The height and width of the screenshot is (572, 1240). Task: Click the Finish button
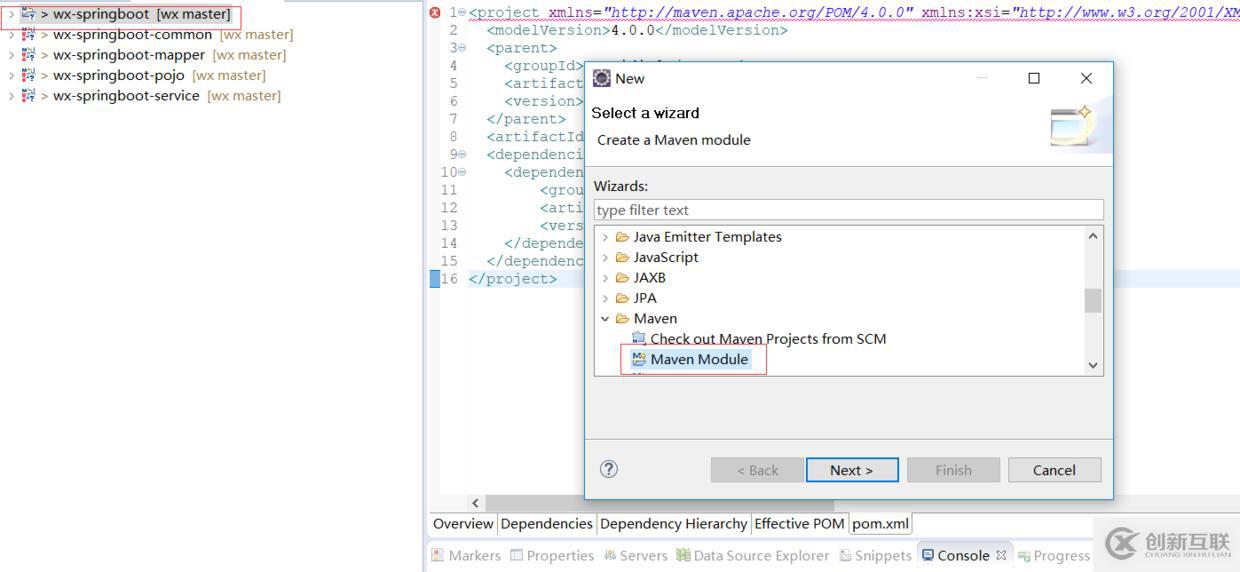953,470
